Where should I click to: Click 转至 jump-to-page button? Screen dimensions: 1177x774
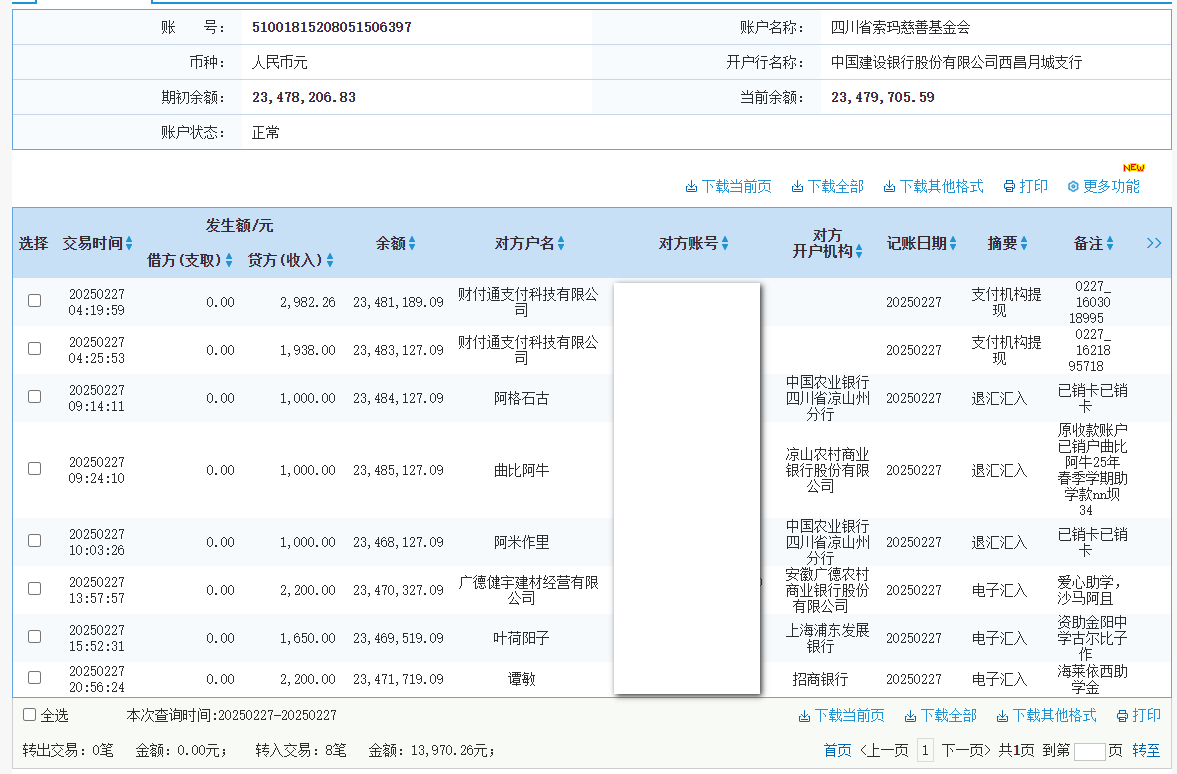tap(1145, 750)
